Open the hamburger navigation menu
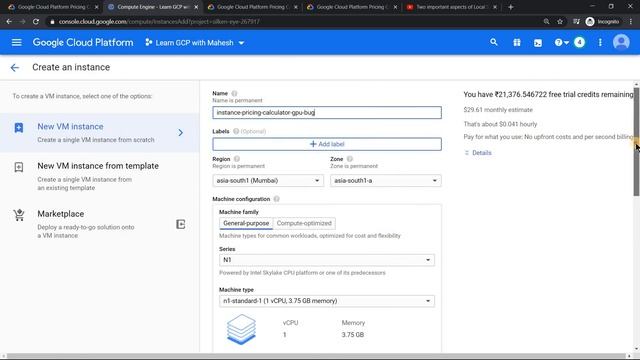The height and width of the screenshot is (360, 640). click(16, 42)
